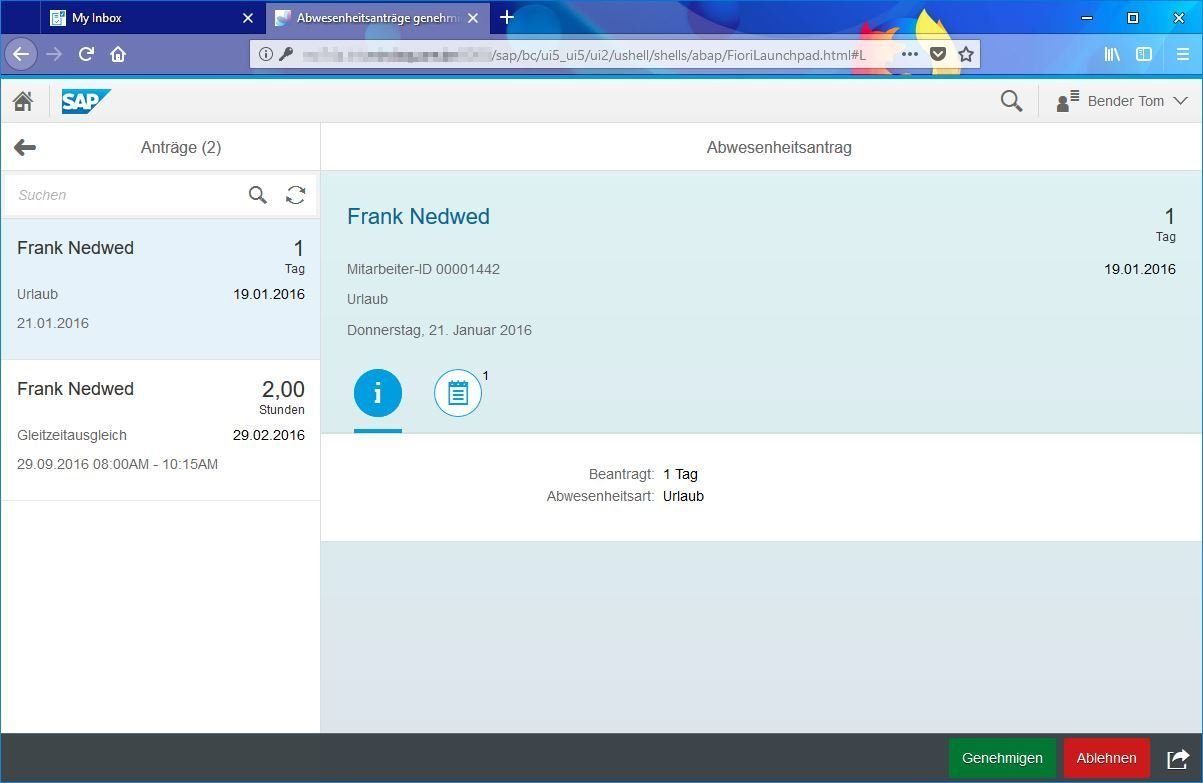Open the share options icon

click(x=1175, y=758)
